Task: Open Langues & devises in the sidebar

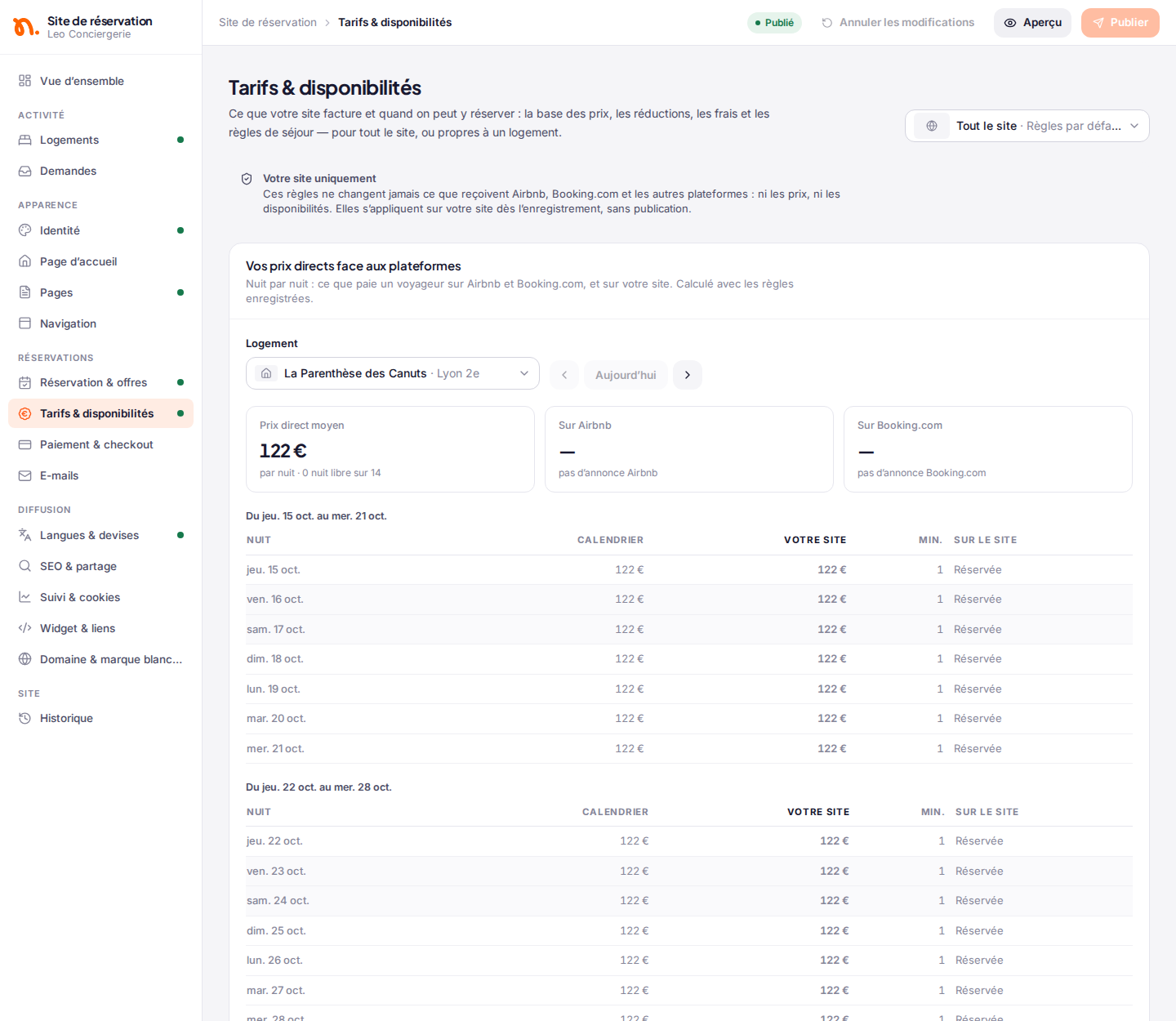Action: (100, 535)
